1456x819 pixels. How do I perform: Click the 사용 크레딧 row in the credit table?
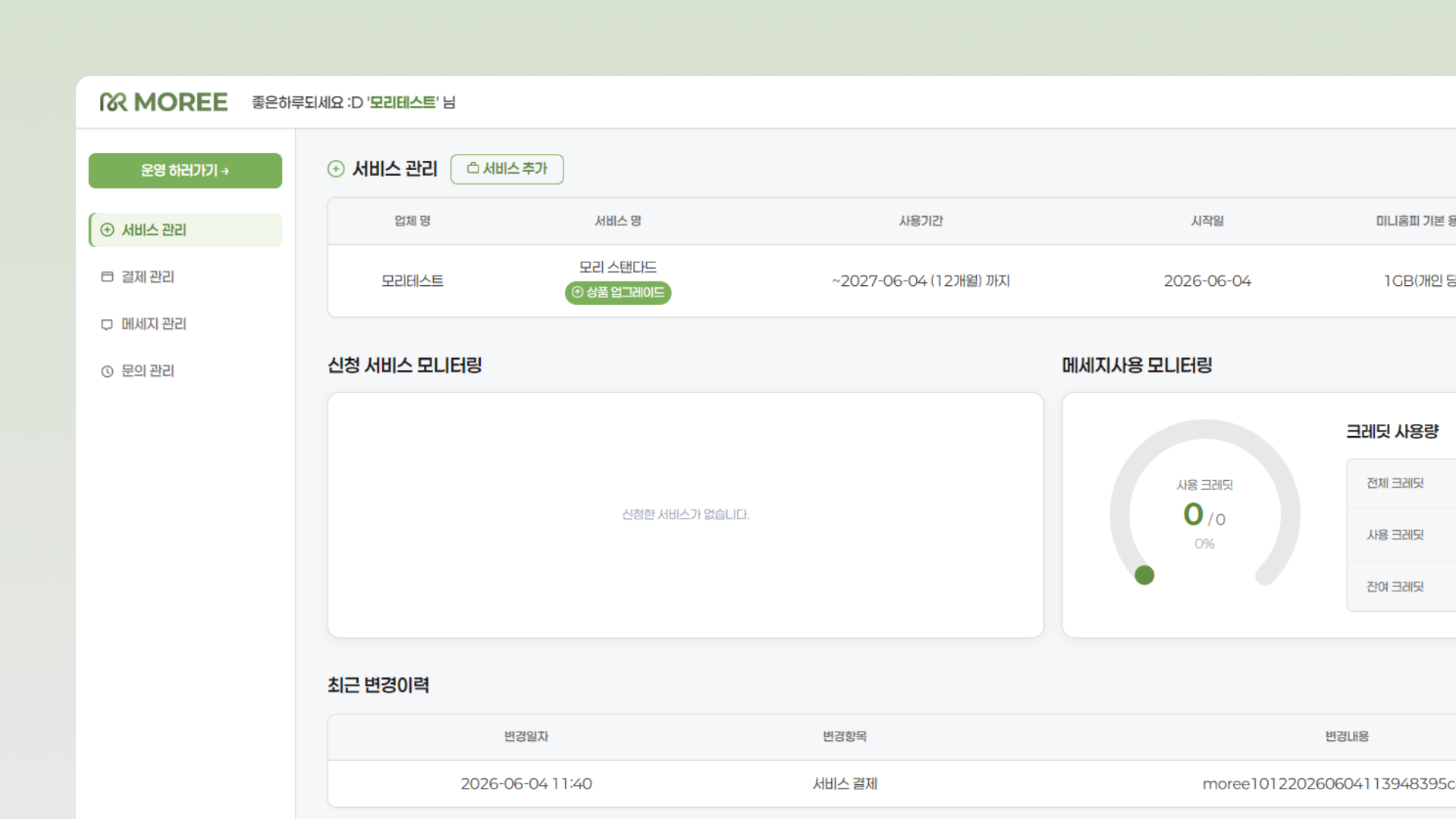click(x=1401, y=535)
